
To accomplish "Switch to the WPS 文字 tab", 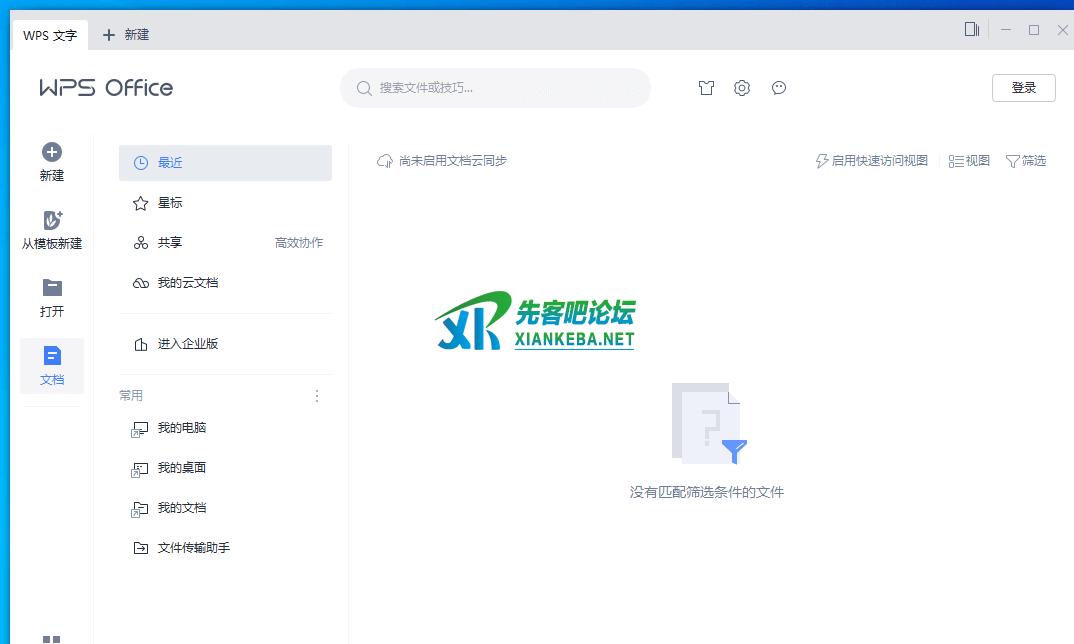I will click(x=50, y=35).
